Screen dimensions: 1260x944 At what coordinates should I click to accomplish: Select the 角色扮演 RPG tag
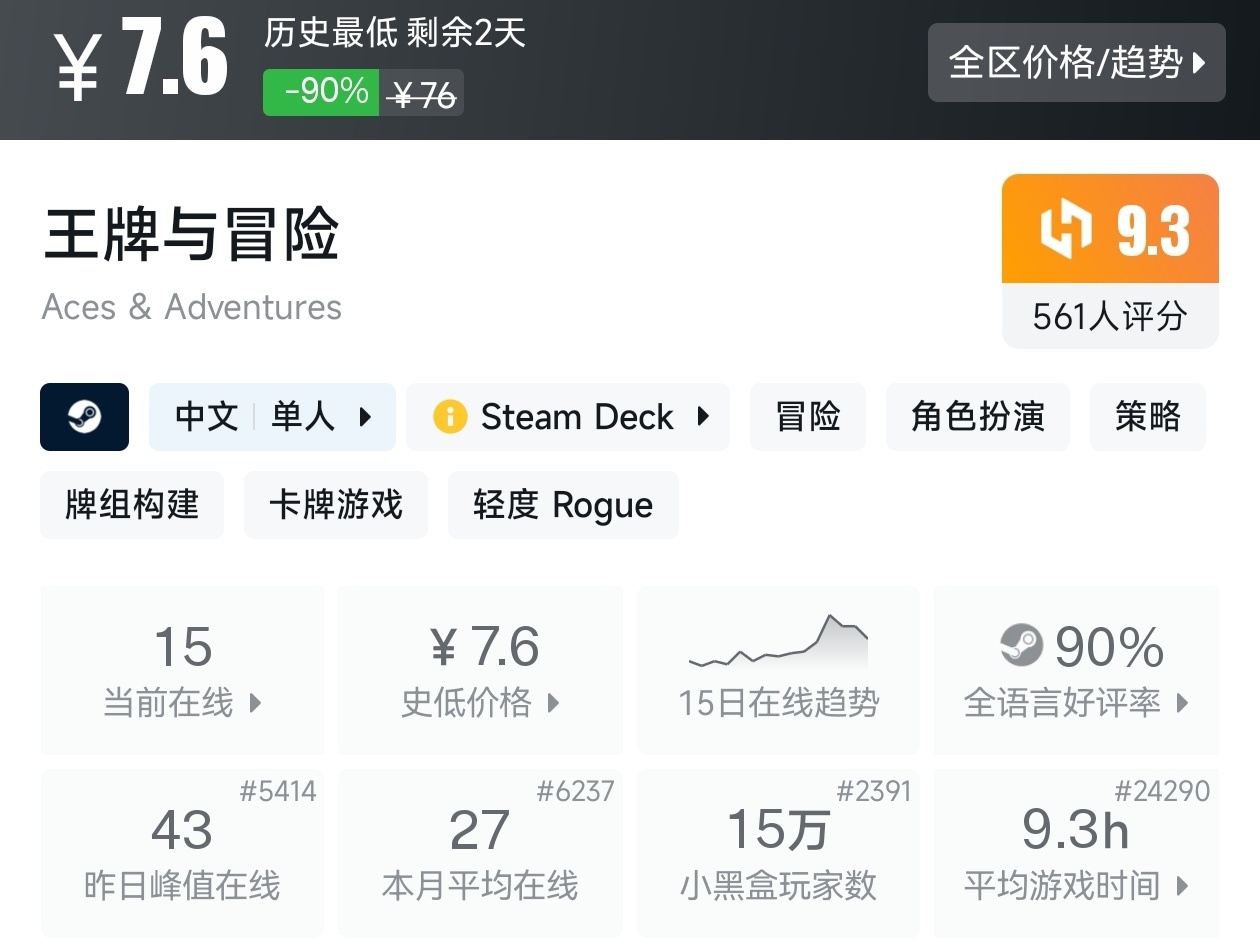[x=977, y=417]
